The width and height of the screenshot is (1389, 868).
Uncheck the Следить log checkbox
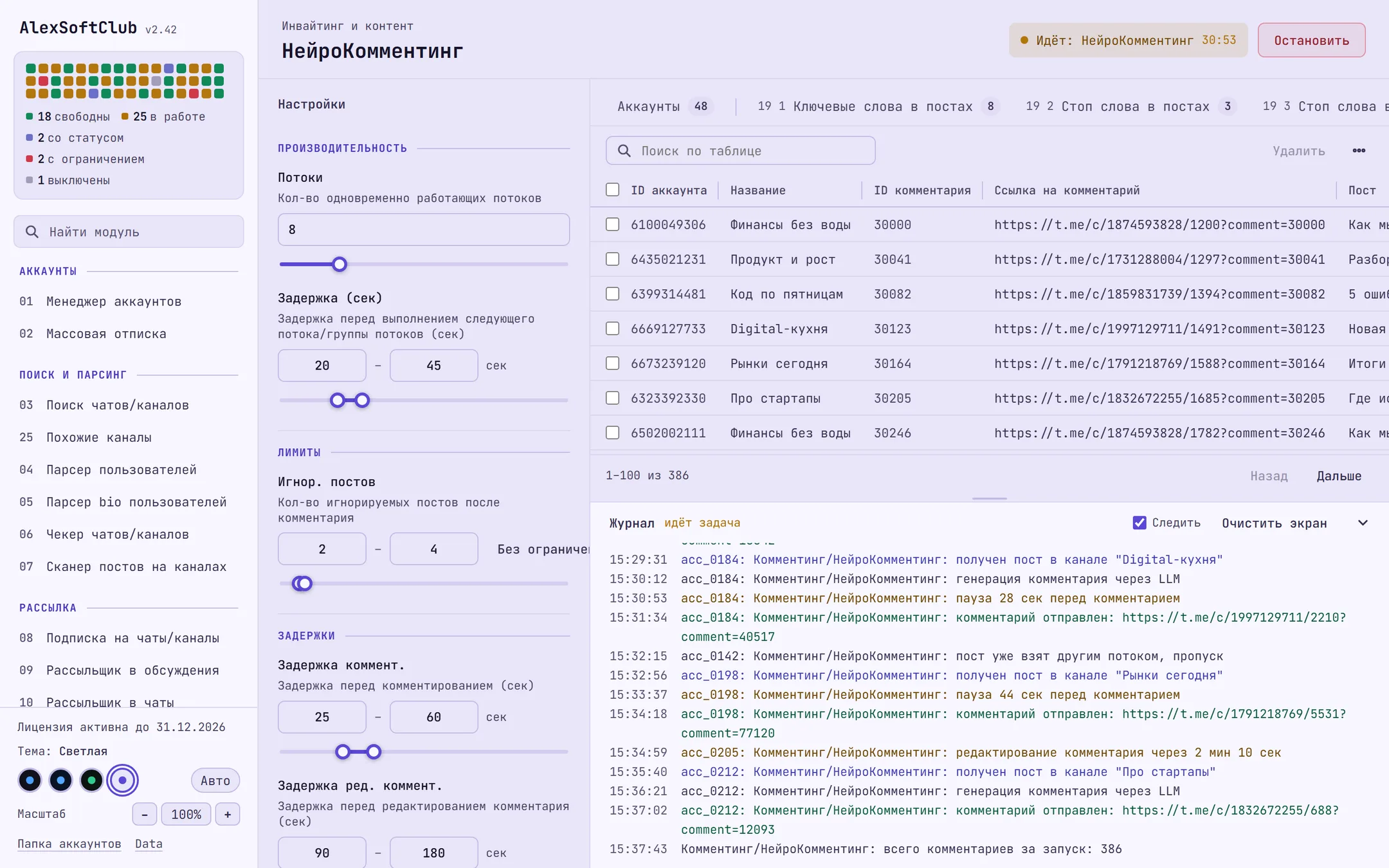click(x=1139, y=523)
